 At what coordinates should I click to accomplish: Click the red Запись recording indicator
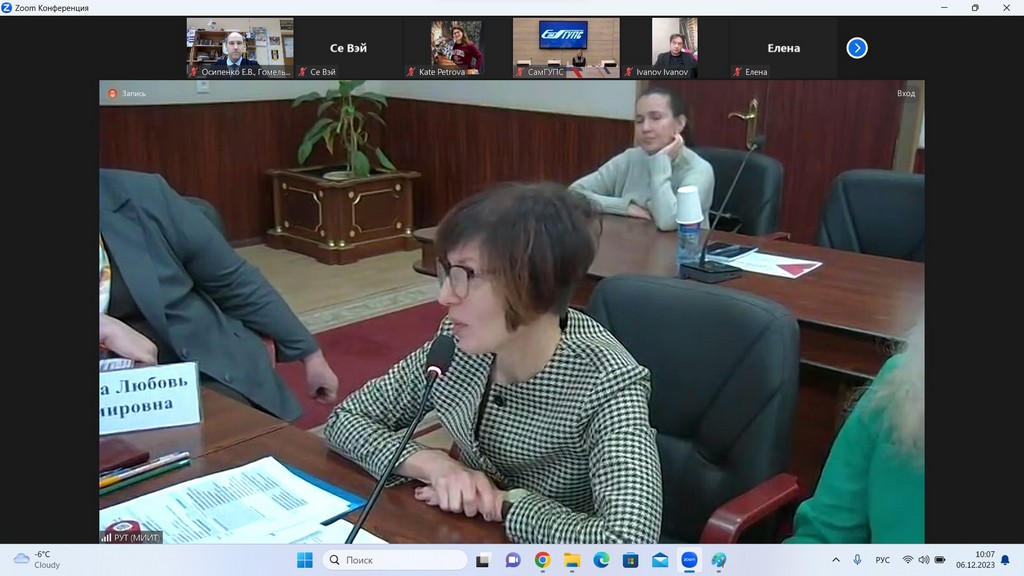[x=127, y=93]
